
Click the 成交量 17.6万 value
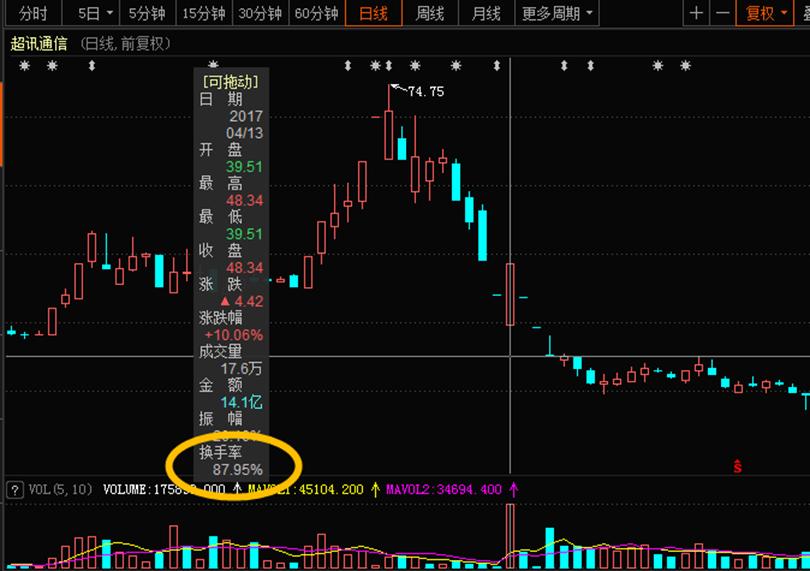(241, 368)
